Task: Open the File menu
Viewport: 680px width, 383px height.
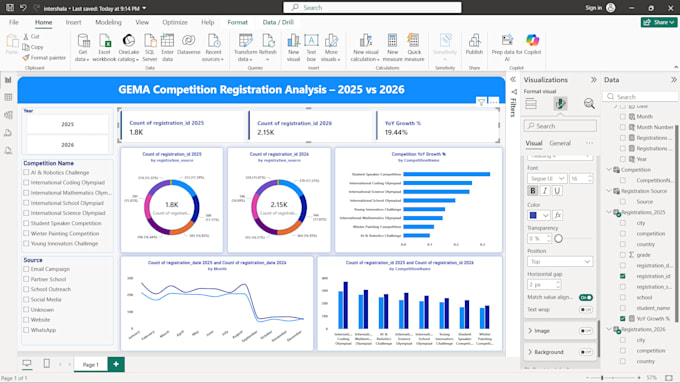Action: tap(14, 22)
